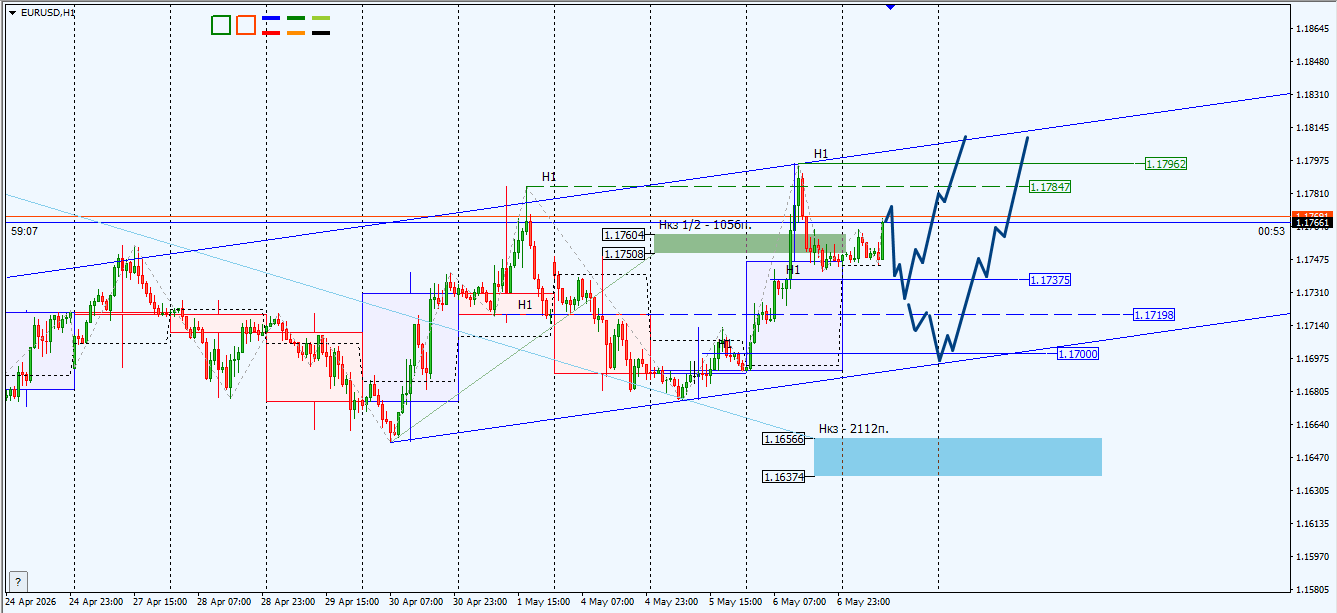This screenshot has height=613, width=1337.
Task: Select the 1.17604 zone level label
Action: [623, 235]
